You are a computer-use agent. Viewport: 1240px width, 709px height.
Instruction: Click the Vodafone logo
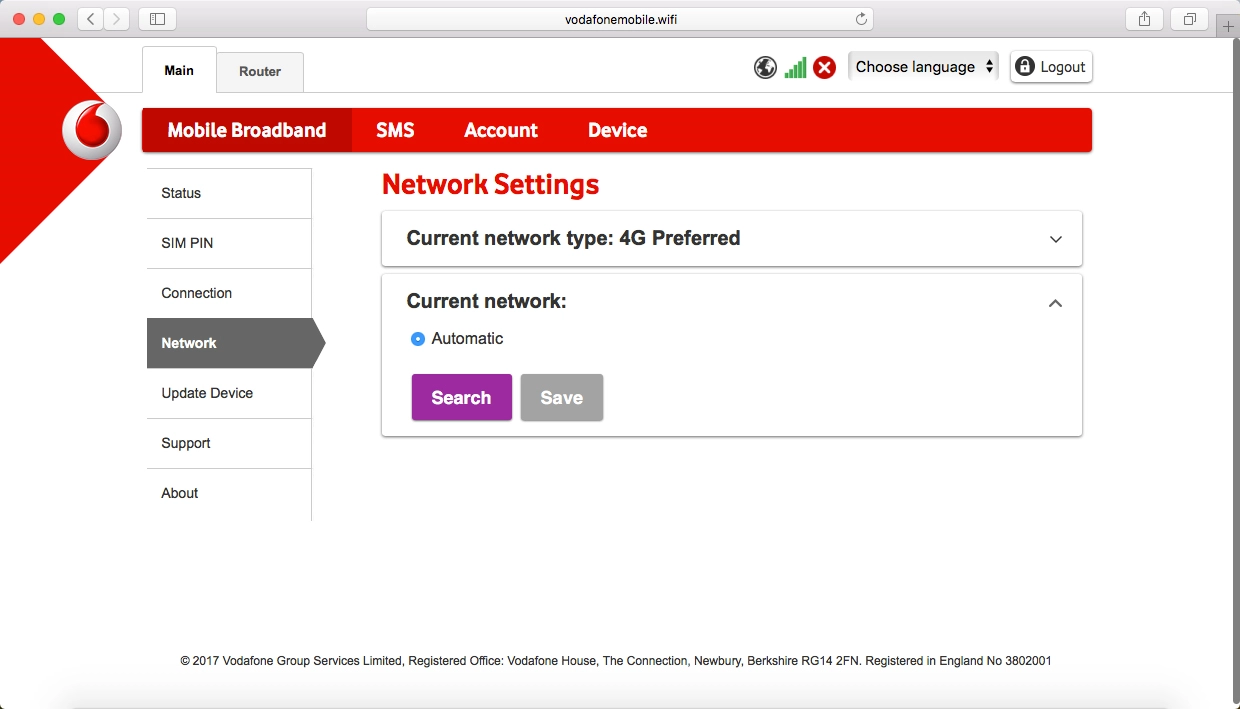pyautogui.click(x=91, y=131)
